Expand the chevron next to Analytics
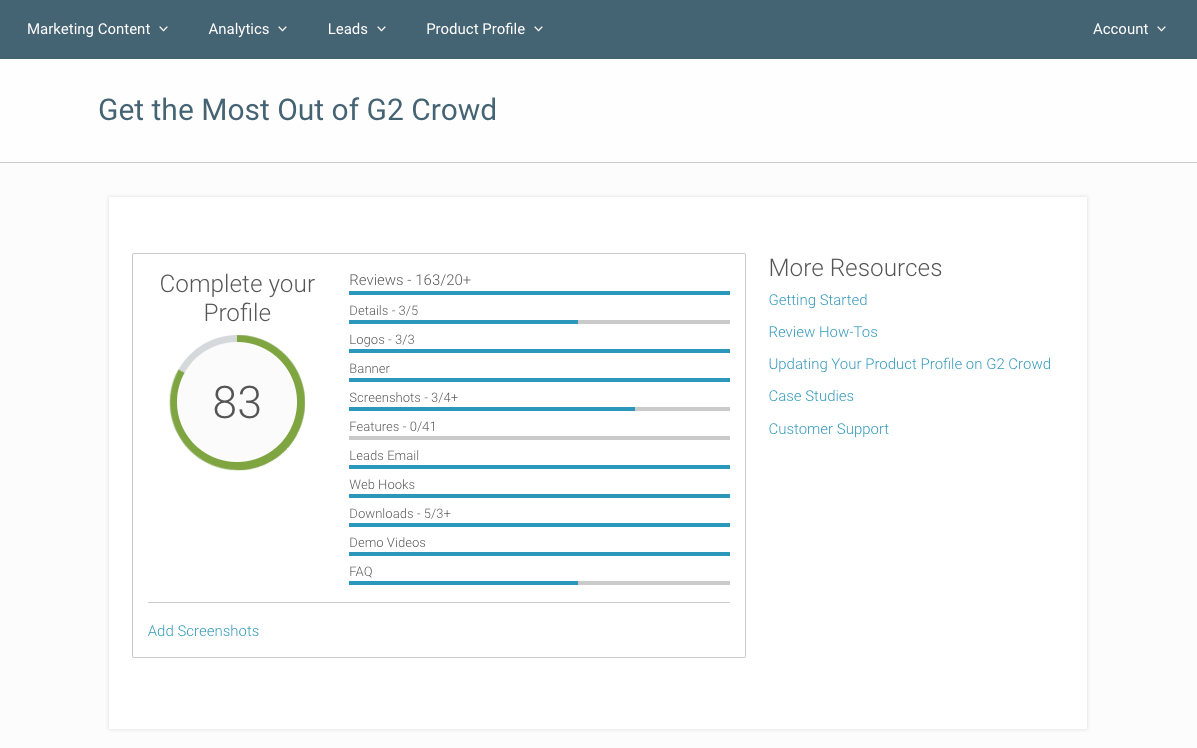This screenshot has width=1197, height=748. (x=282, y=29)
